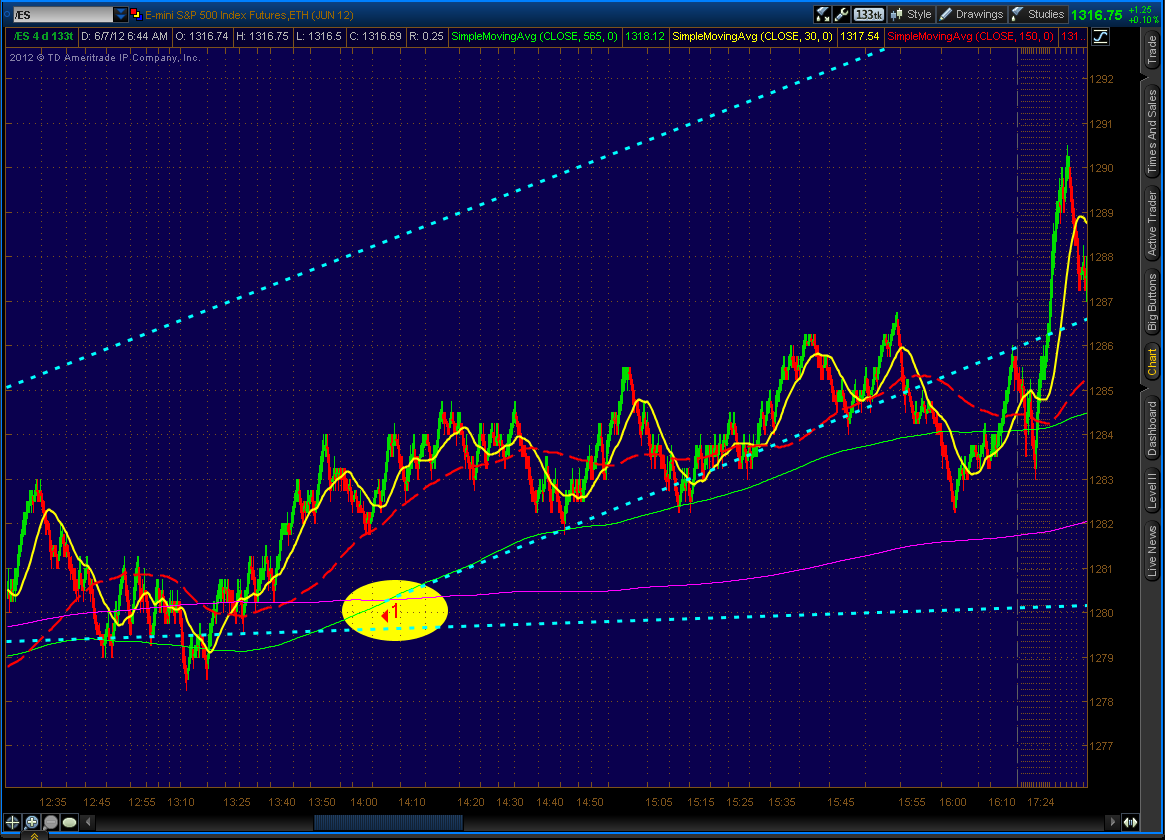Click the 1317.54 yellow SMA value
Screen dimensions: 1165x840
pyautogui.click(x=859, y=36)
